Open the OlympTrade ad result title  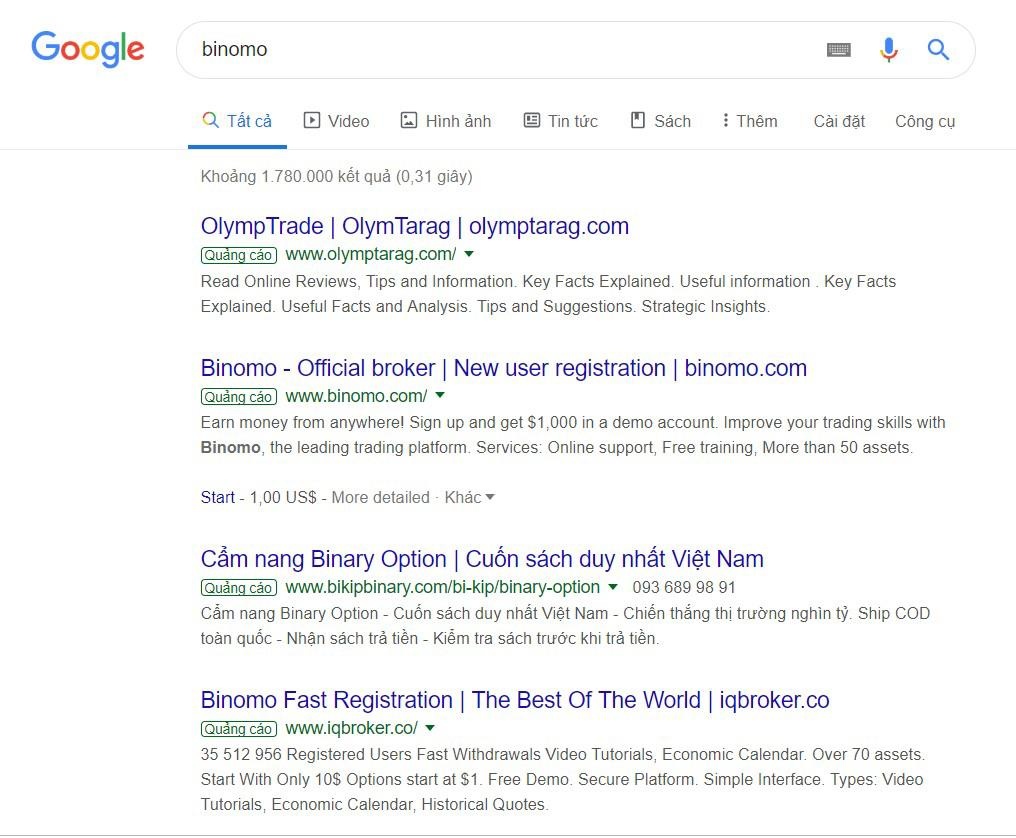click(x=414, y=226)
